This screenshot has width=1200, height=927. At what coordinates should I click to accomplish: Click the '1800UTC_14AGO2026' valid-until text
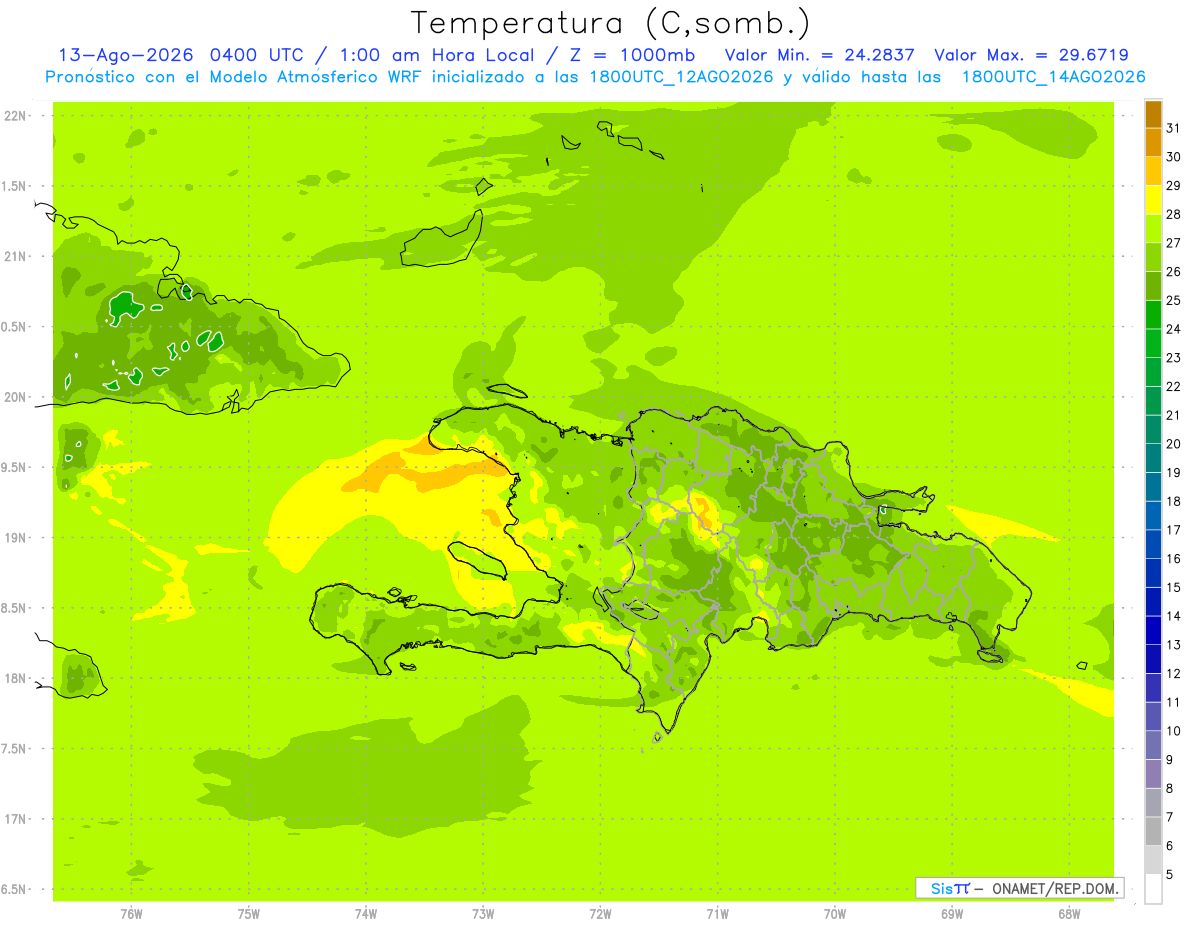[1053, 77]
